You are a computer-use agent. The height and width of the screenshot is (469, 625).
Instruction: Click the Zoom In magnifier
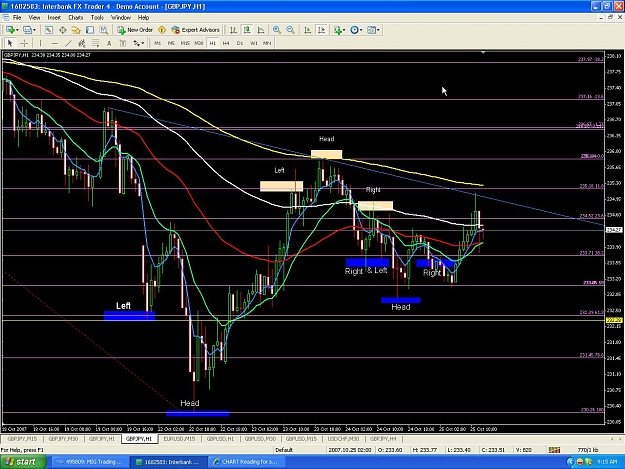(277, 30)
